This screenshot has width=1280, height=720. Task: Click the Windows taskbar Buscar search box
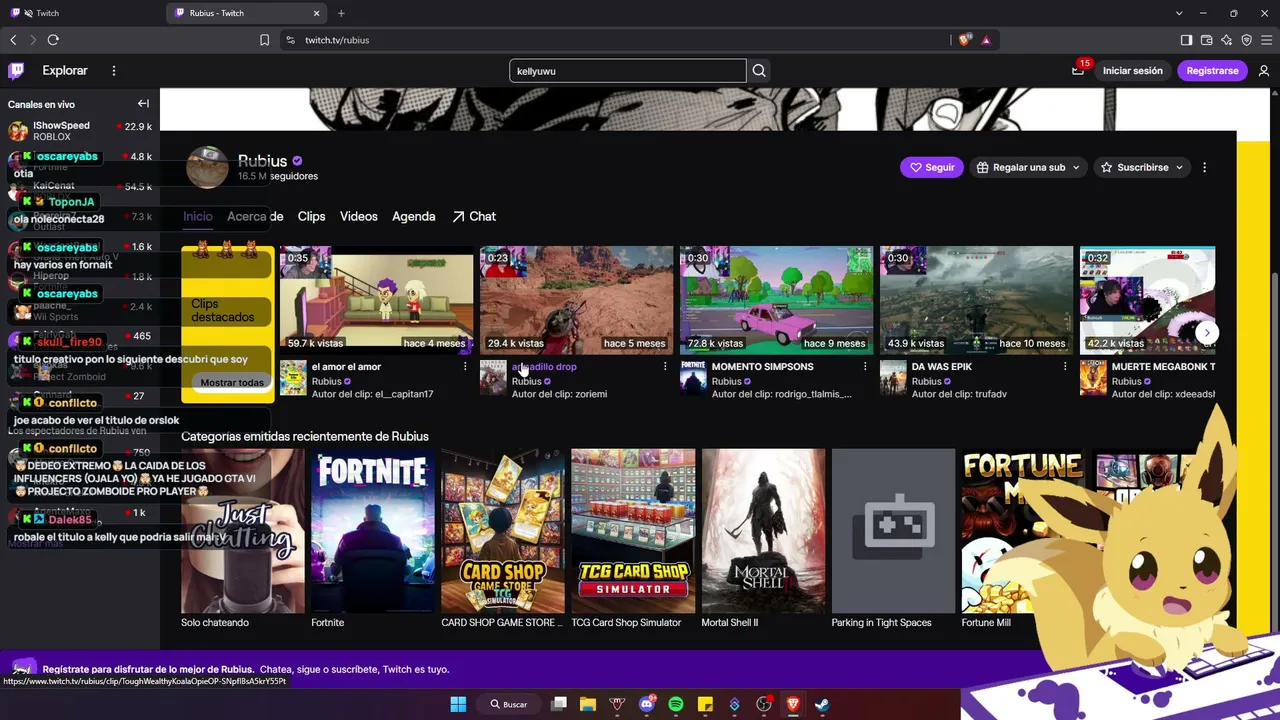(x=508, y=704)
